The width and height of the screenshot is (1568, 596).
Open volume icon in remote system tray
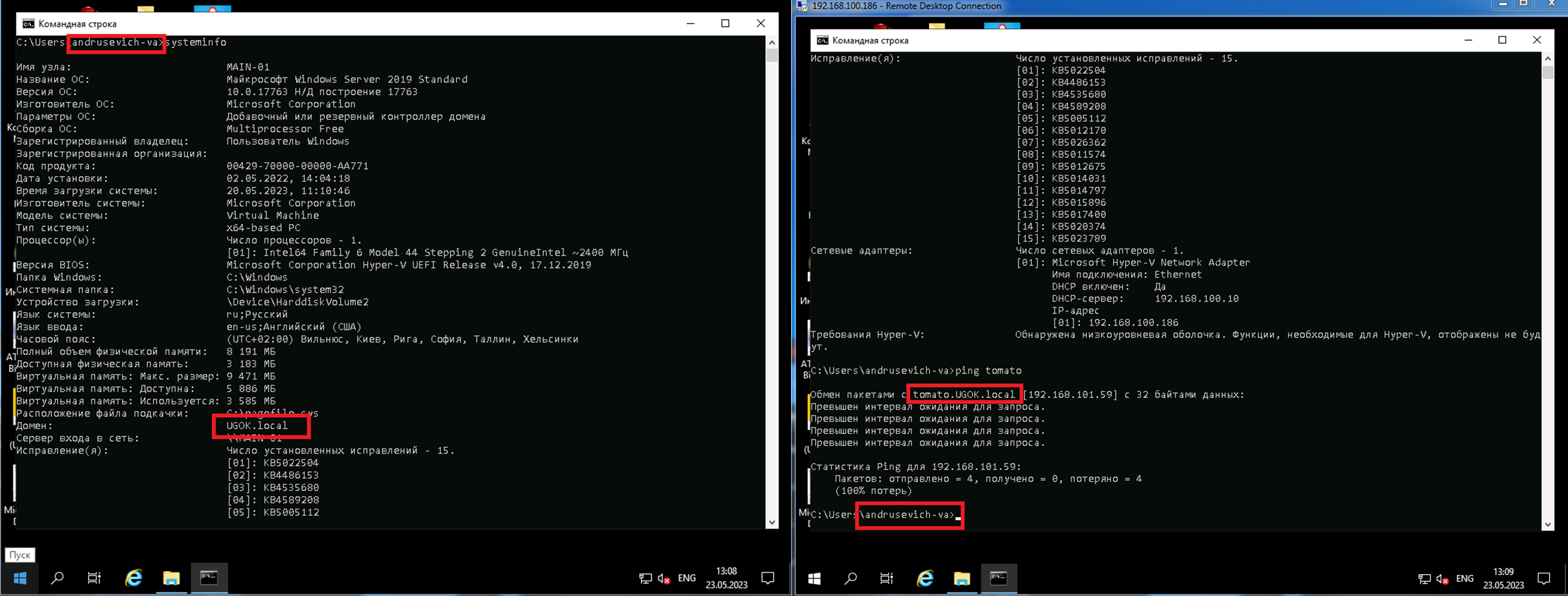pyautogui.click(x=1443, y=579)
